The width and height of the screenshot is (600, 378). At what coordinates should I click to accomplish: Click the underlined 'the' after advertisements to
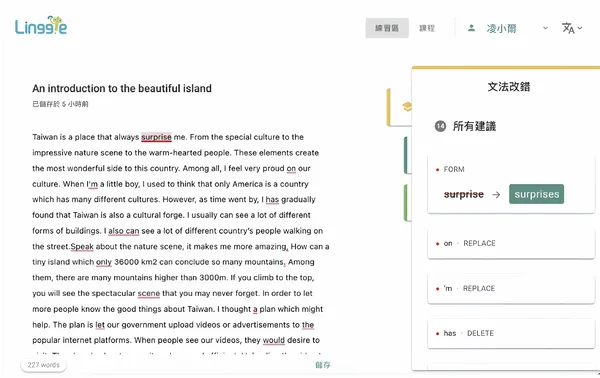tap(308, 325)
